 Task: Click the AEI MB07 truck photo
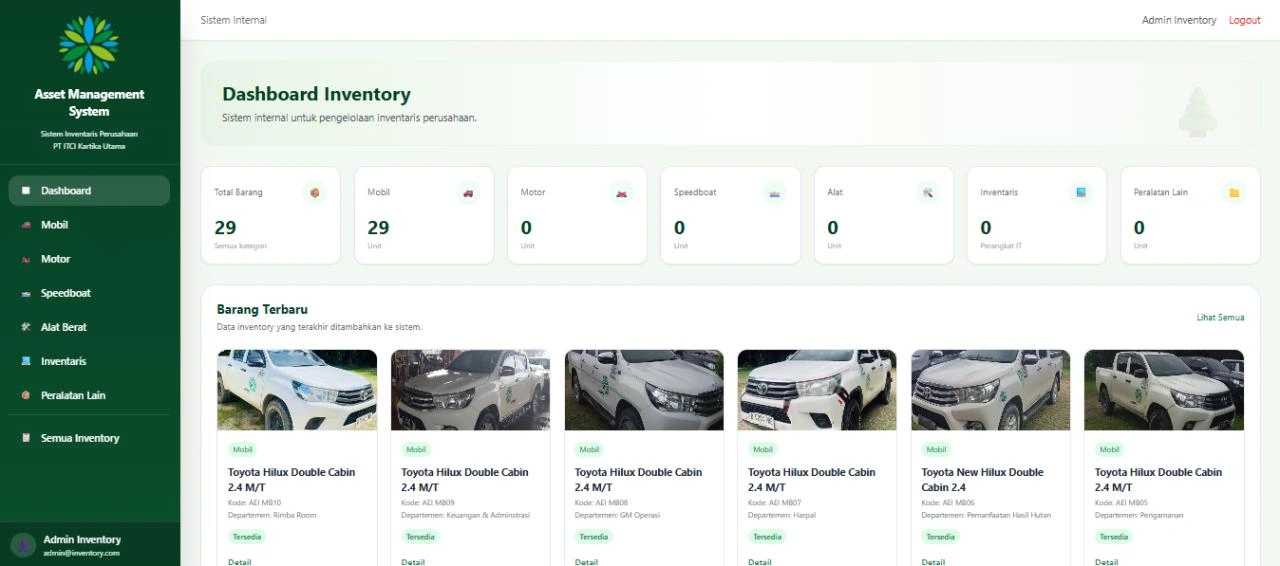coord(817,390)
